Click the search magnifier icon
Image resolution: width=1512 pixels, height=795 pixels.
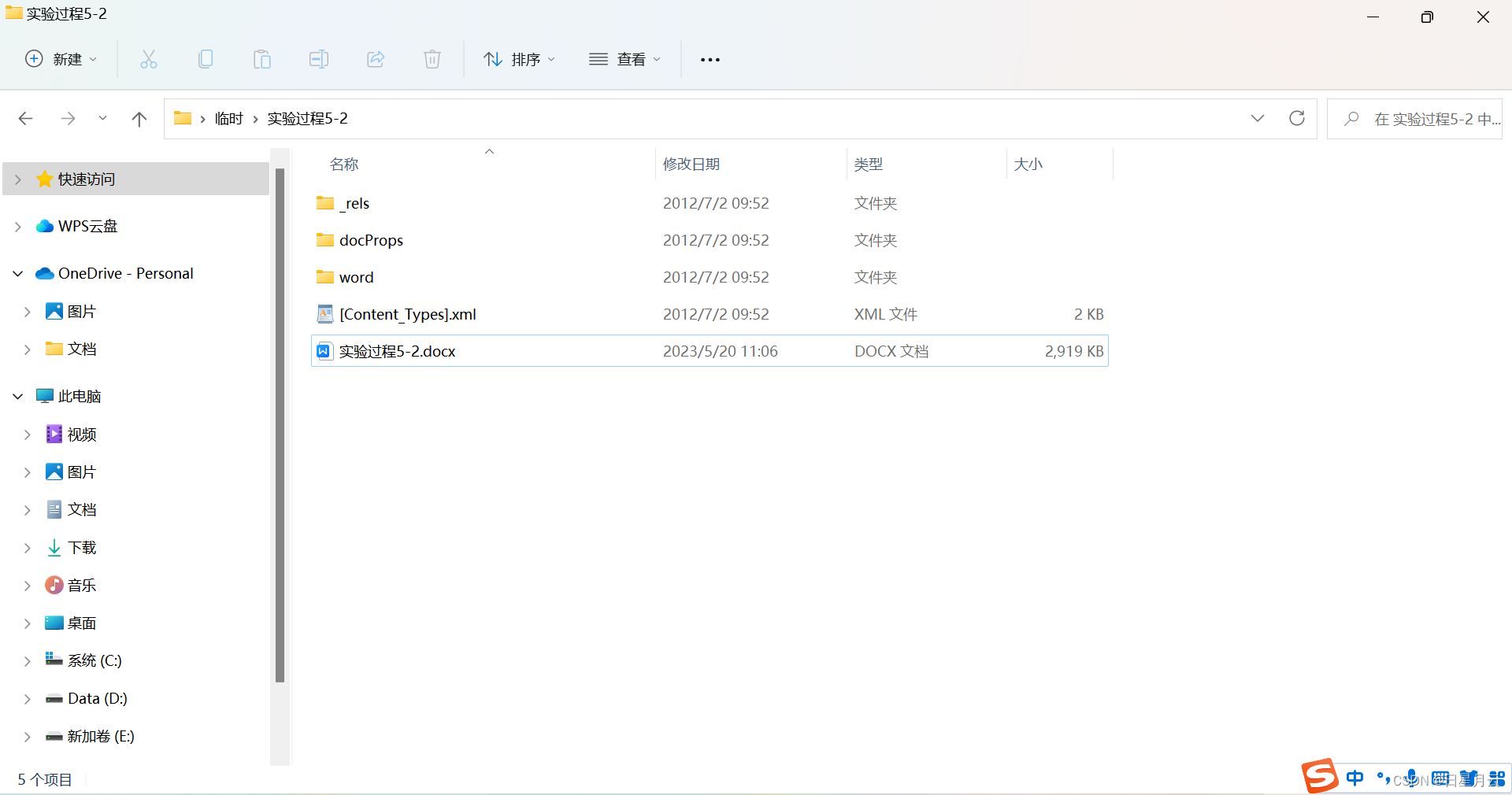pyautogui.click(x=1351, y=119)
